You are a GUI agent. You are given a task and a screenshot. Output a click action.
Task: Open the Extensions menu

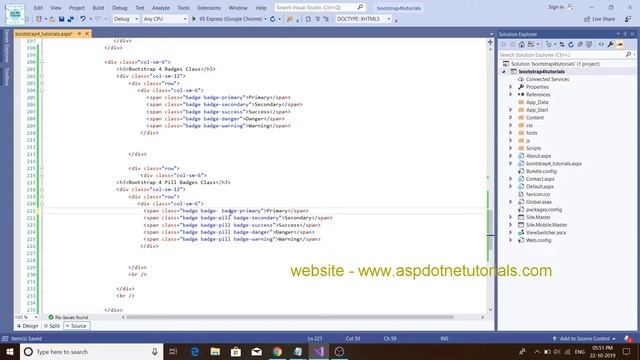[x=209, y=8]
